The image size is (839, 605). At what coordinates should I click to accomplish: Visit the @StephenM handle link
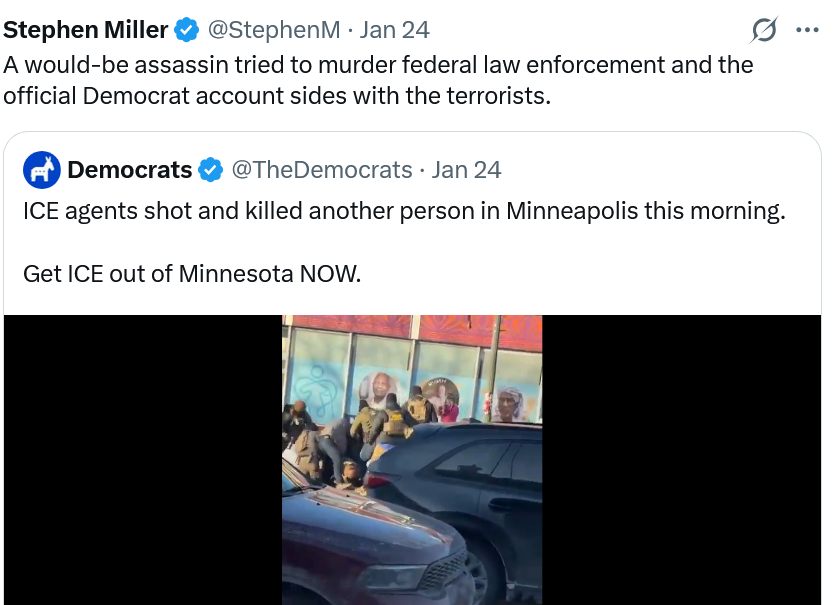[x=273, y=30]
